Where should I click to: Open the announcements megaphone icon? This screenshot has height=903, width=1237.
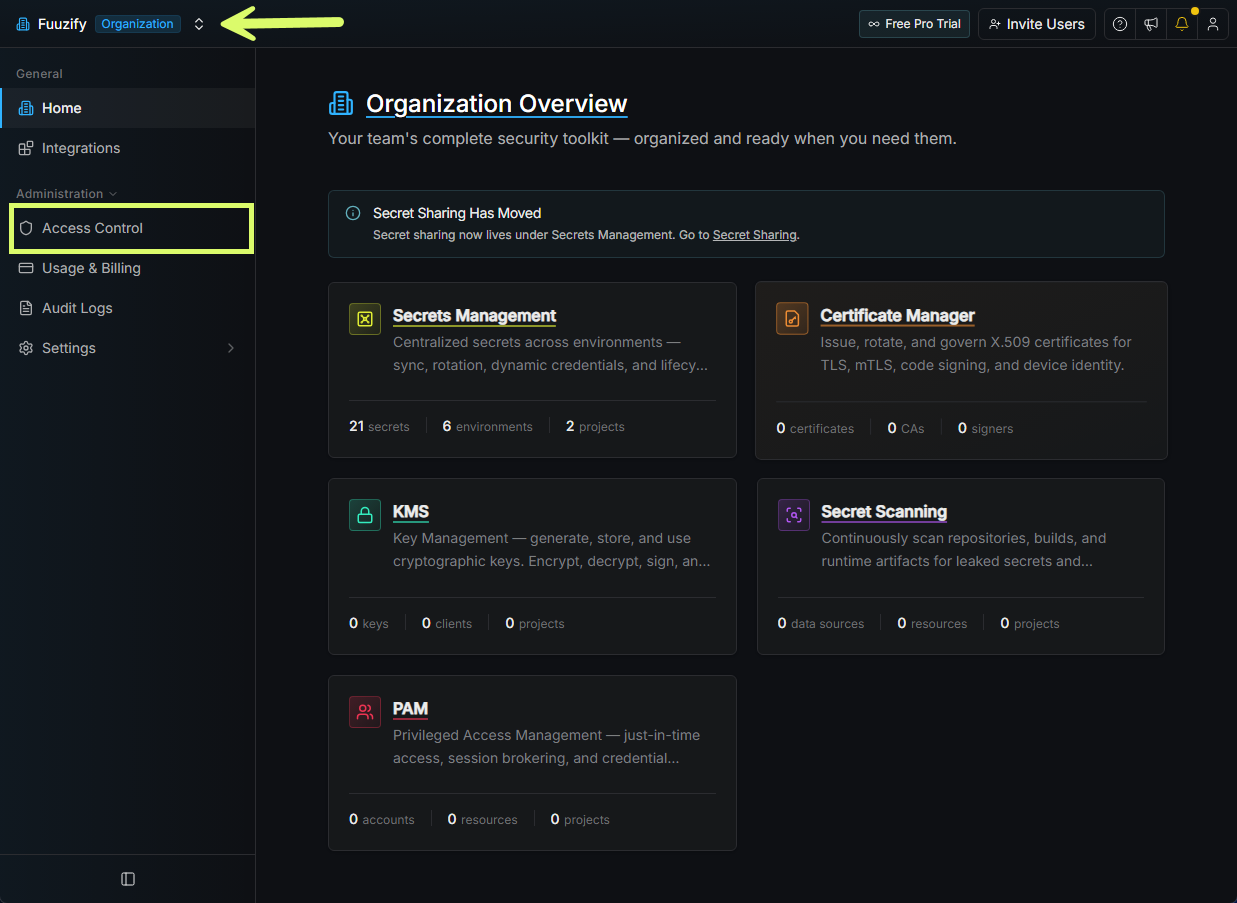(1151, 24)
